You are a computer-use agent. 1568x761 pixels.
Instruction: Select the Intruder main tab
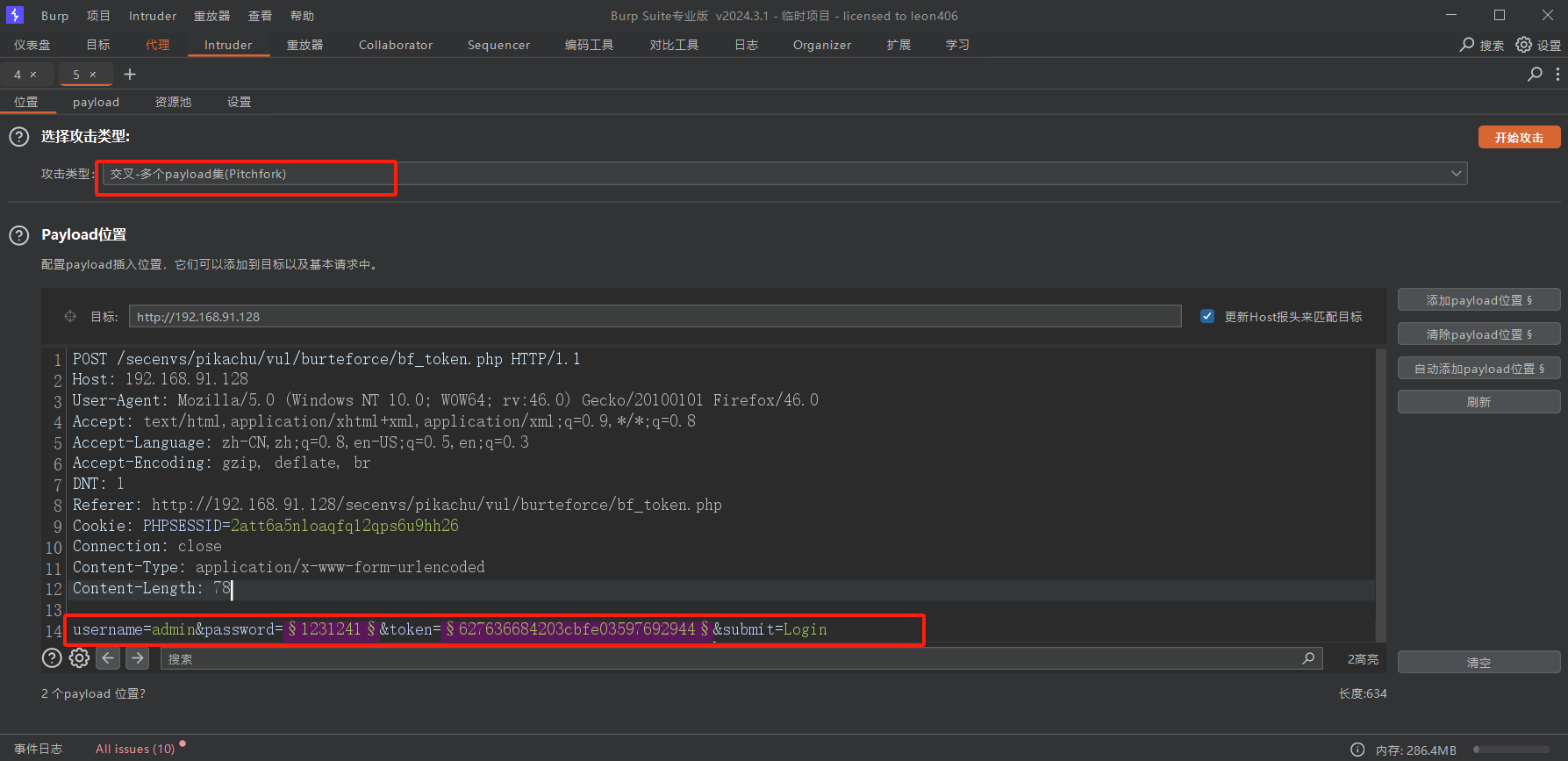click(228, 45)
